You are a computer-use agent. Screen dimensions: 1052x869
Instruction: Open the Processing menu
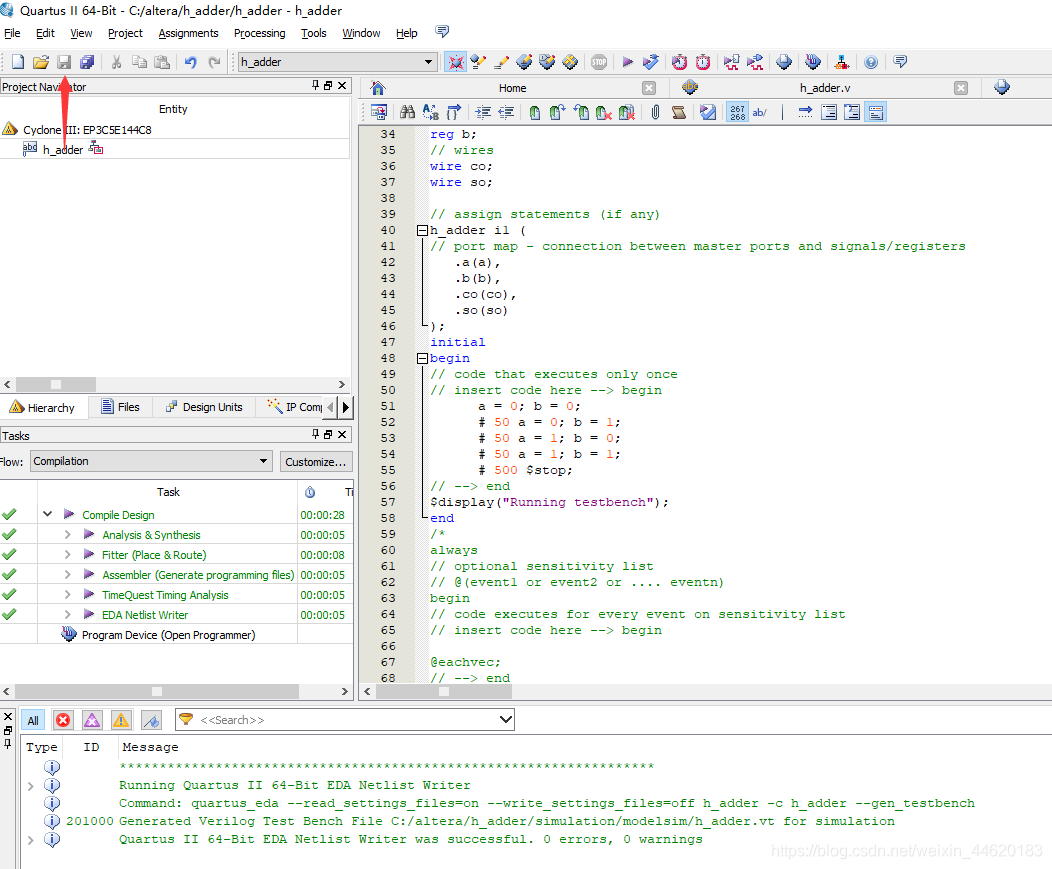pyautogui.click(x=259, y=33)
